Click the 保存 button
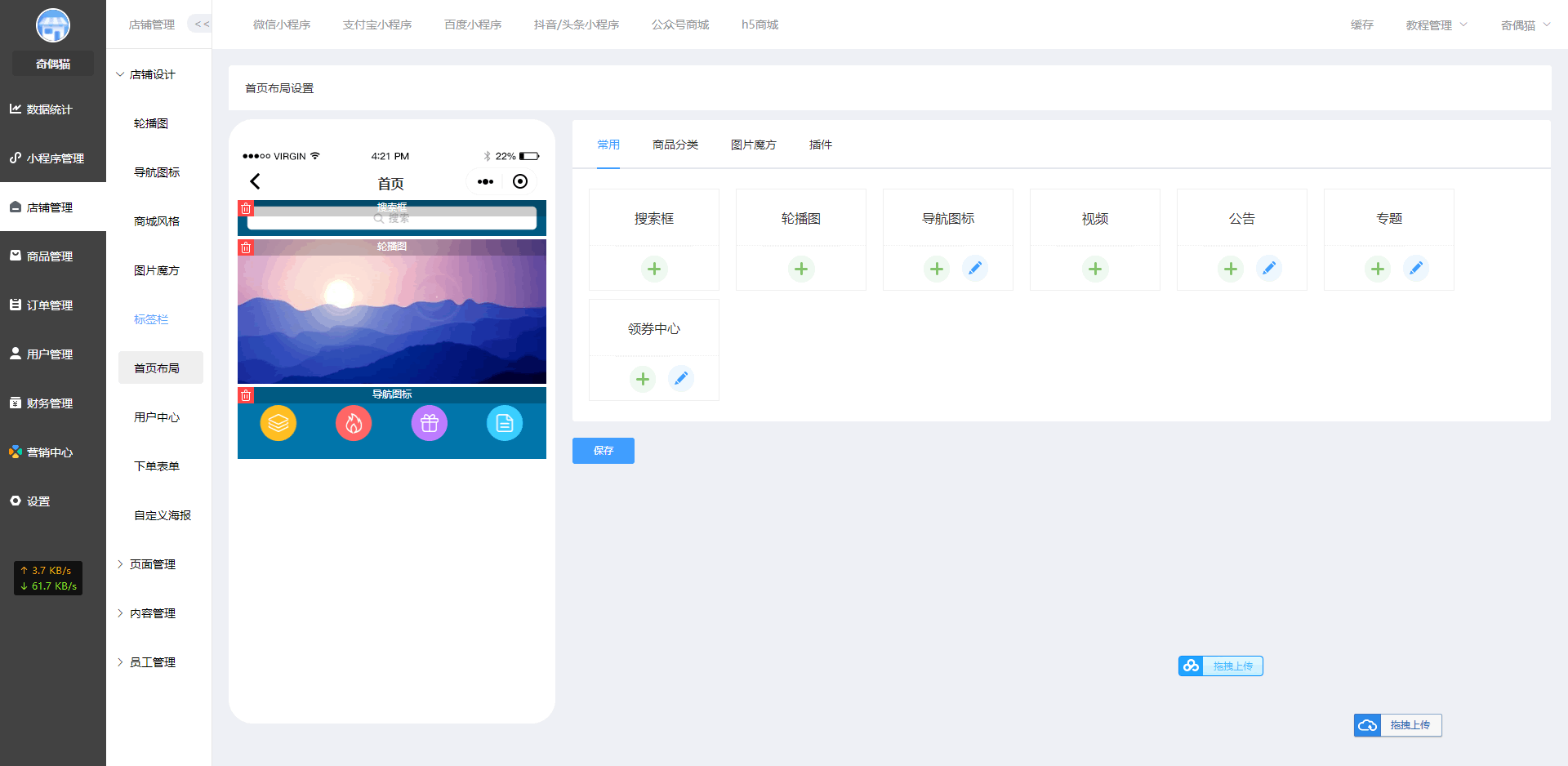1568x766 pixels. [x=604, y=451]
